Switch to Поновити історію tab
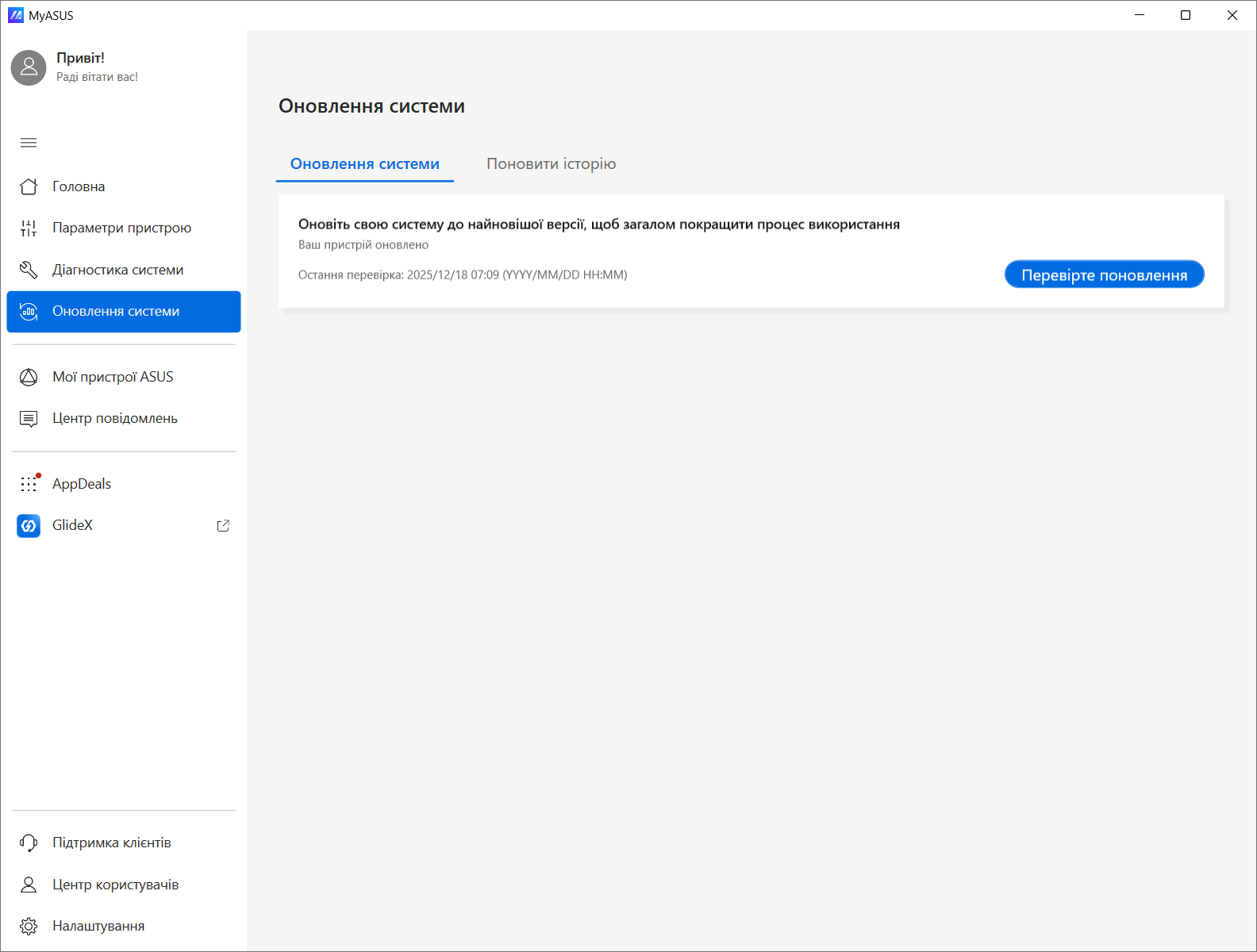The image size is (1257, 952). tap(551, 164)
